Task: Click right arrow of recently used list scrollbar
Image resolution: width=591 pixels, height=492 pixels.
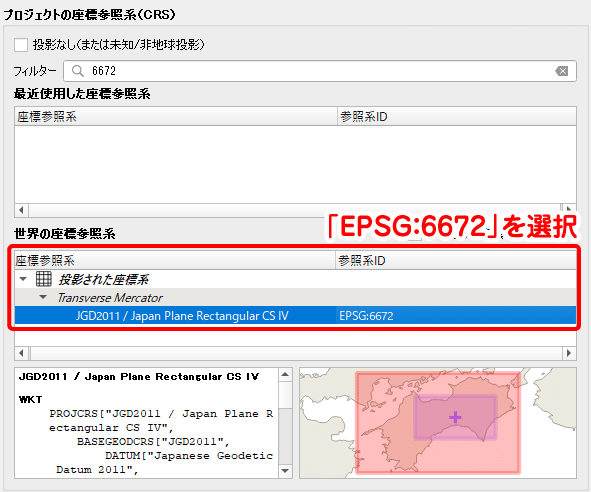Action: [x=569, y=210]
